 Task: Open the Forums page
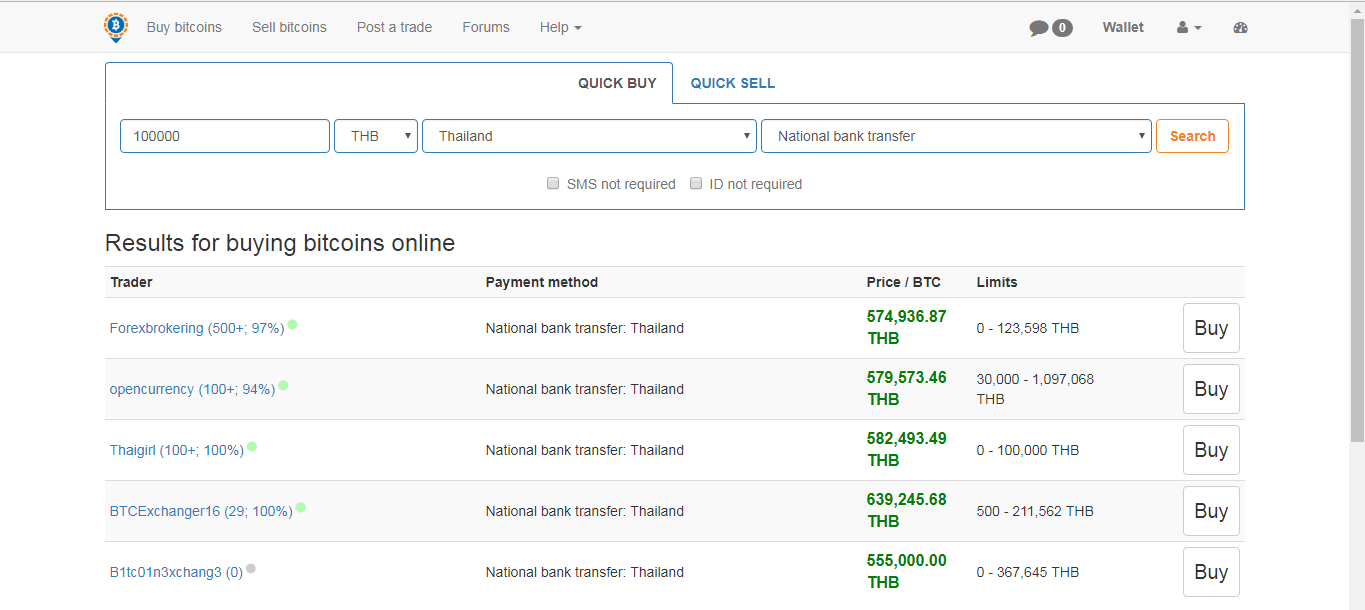click(486, 27)
